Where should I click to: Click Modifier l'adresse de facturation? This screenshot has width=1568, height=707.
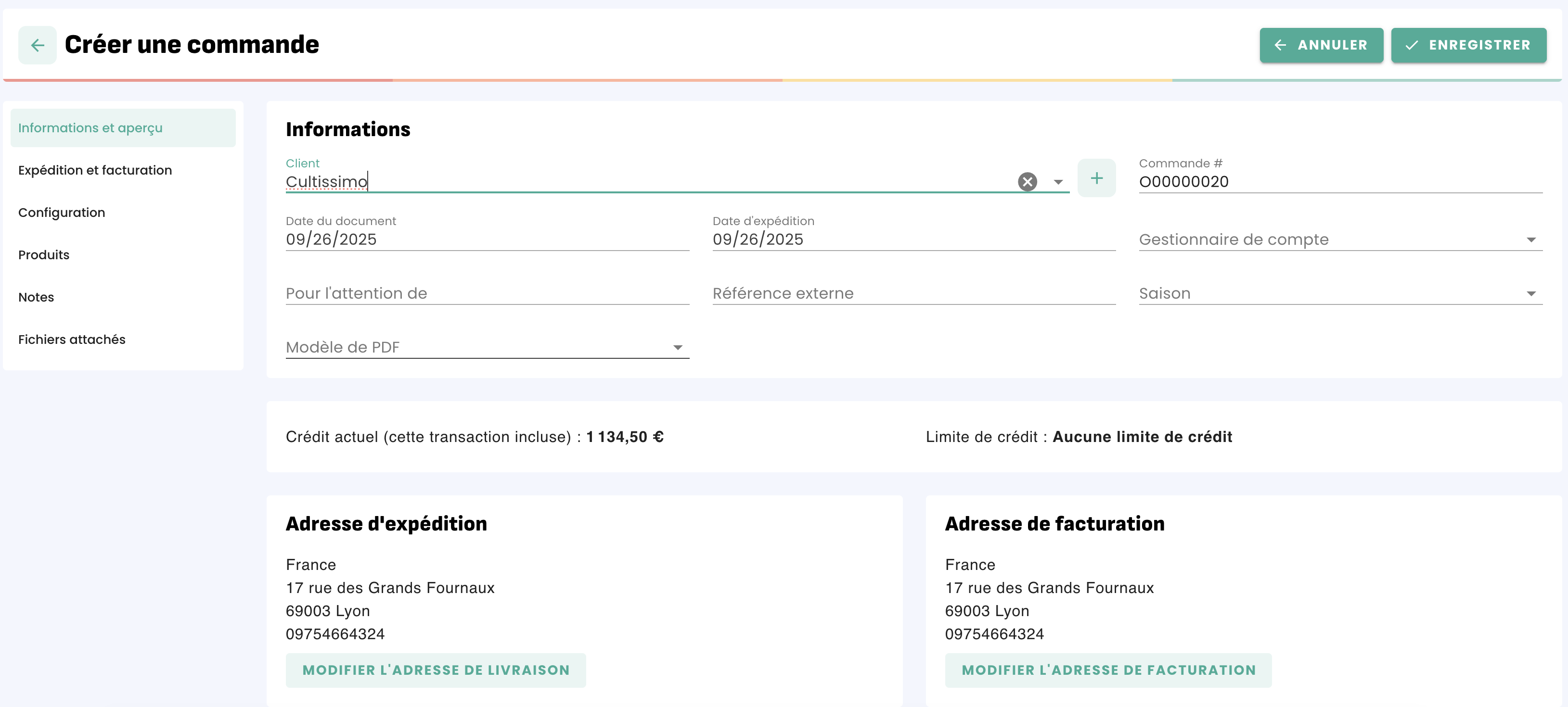(x=1108, y=670)
